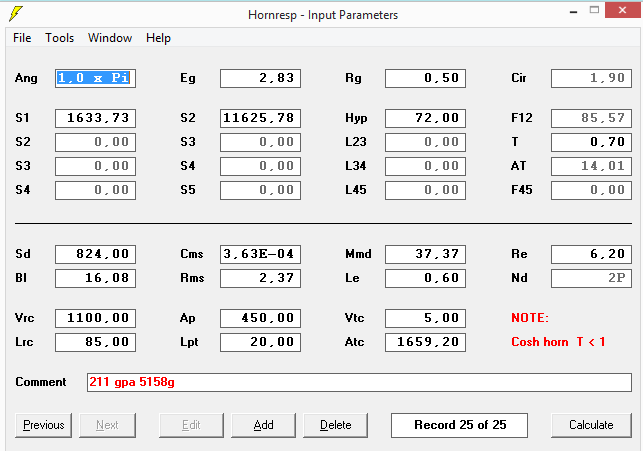The image size is (643, 451).
Task: Click the Rg value field
Action: tap(425, 78)
